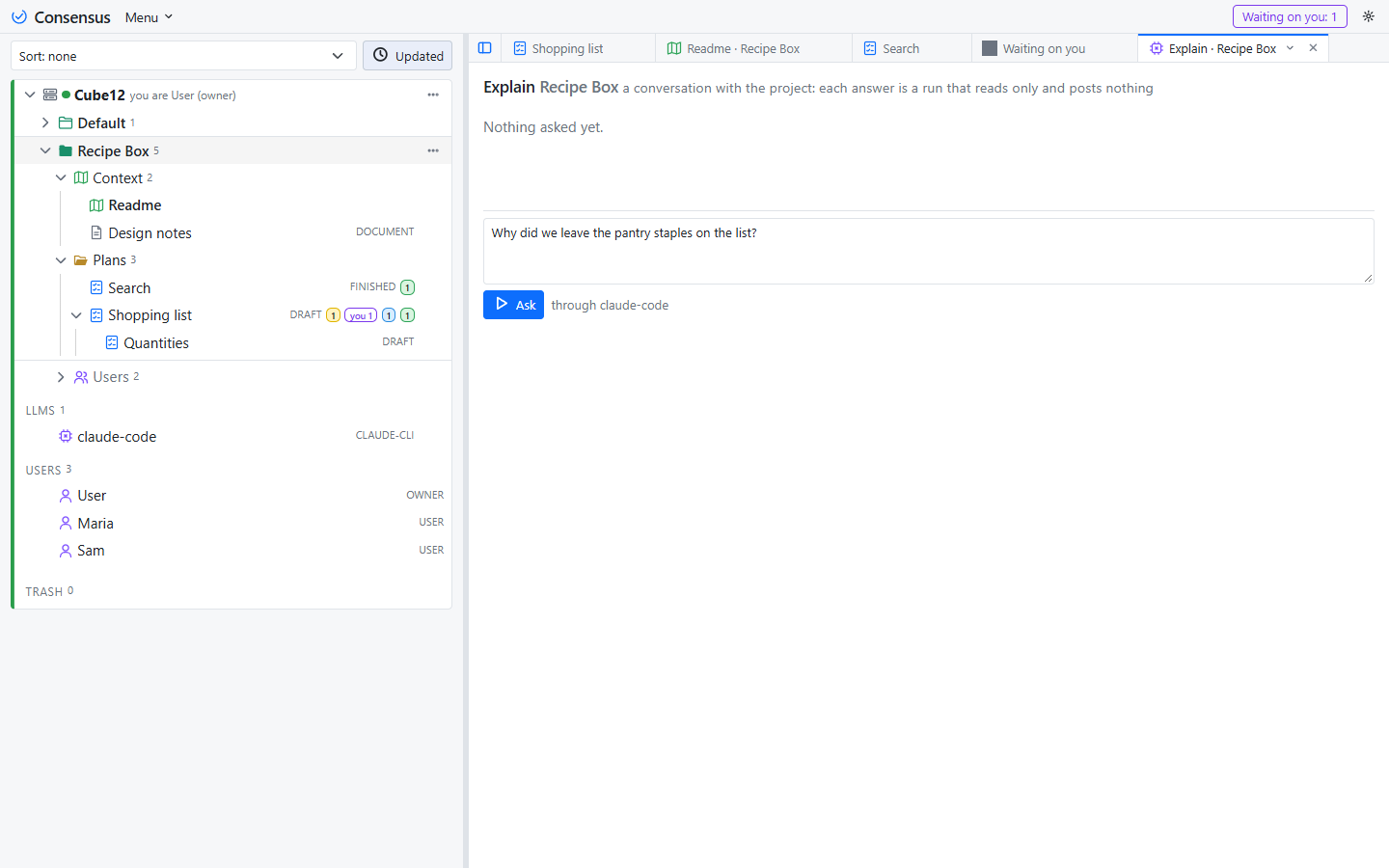Click the Search plan icon in the tree
This screenshot has height=868, width=1389.
click(x=96, y=287)
